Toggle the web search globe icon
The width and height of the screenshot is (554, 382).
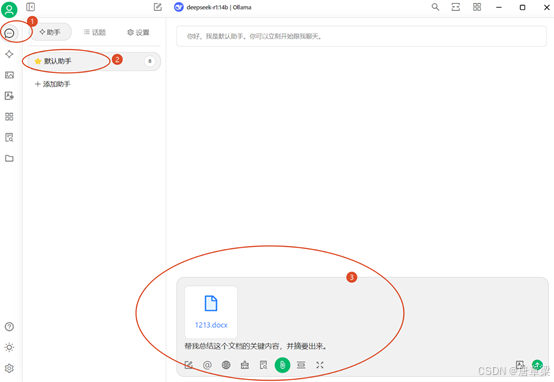226,365
